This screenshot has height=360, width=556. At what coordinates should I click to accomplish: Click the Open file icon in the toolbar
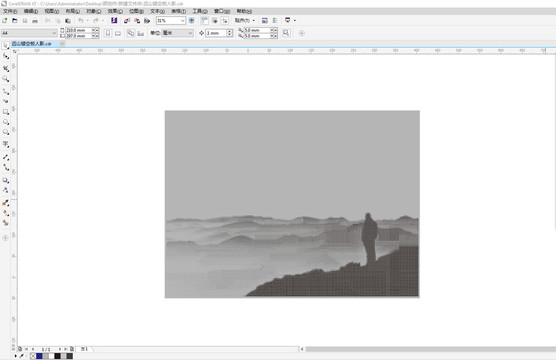[15, 21]
